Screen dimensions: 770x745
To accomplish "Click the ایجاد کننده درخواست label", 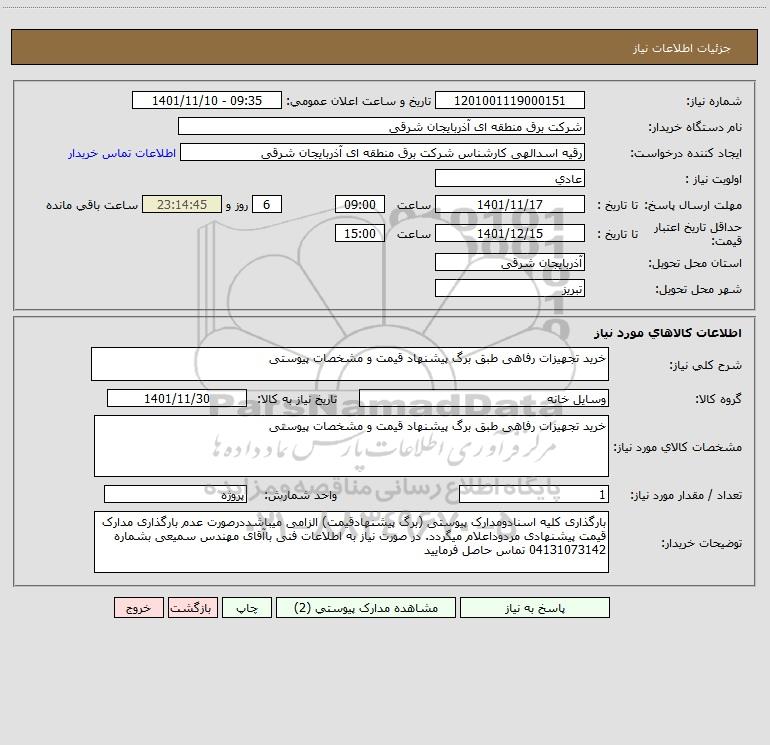I will (x=686, y=153).
